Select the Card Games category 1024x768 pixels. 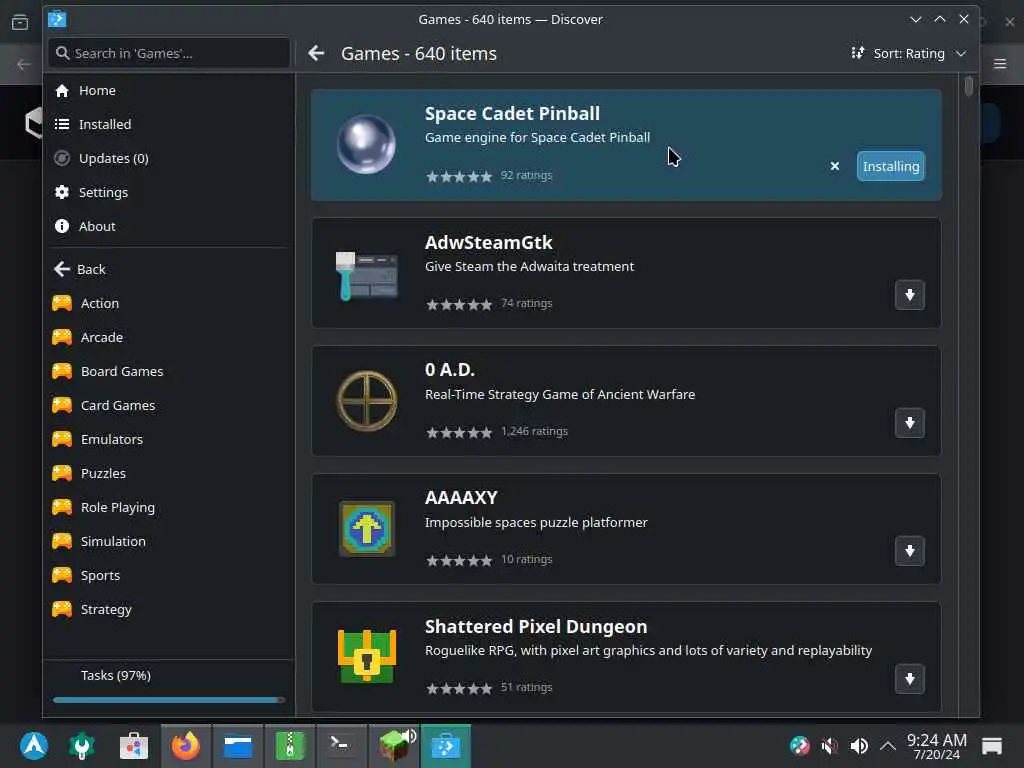(168, 406)
